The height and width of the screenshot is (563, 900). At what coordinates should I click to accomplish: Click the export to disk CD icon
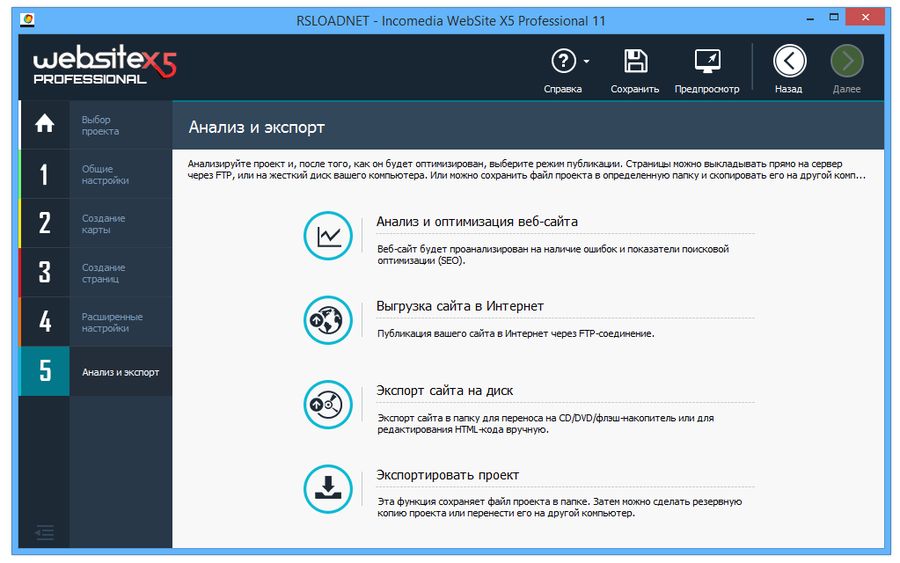(x=328, y=405)
